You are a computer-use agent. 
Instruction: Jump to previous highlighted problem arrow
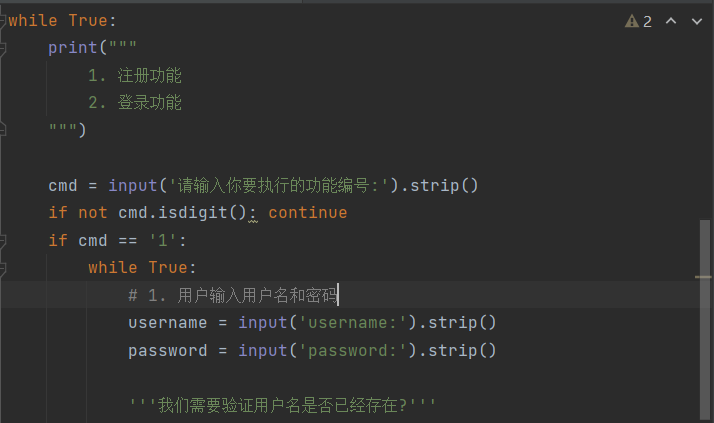[x=670, y=21]
